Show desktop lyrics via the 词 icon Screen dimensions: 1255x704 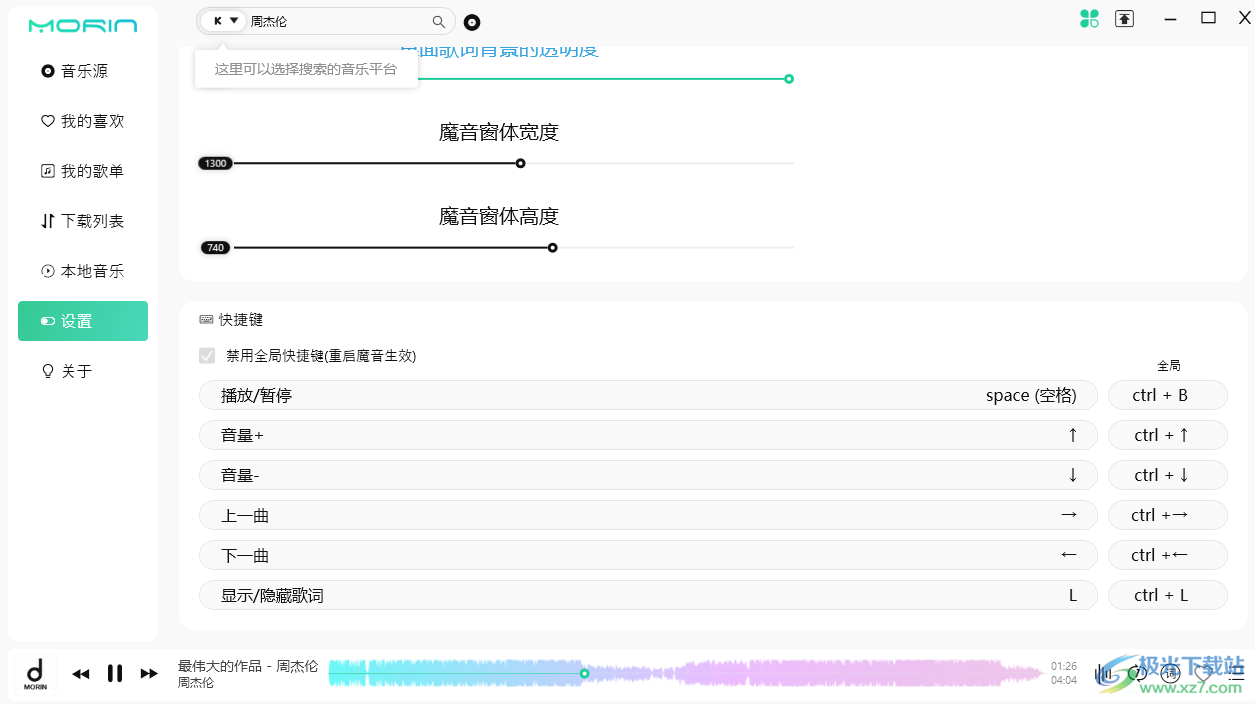pos(1170,673)
